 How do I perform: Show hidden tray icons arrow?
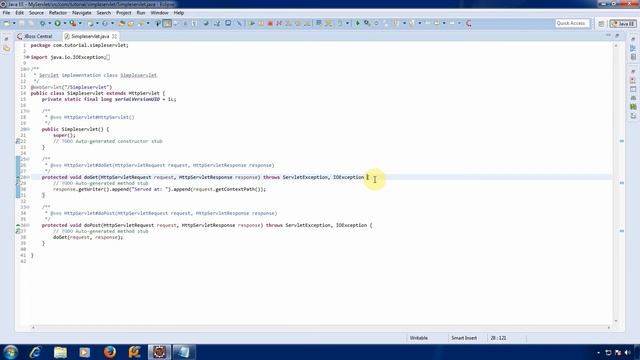pyautogui.click(x=598, y=352)
